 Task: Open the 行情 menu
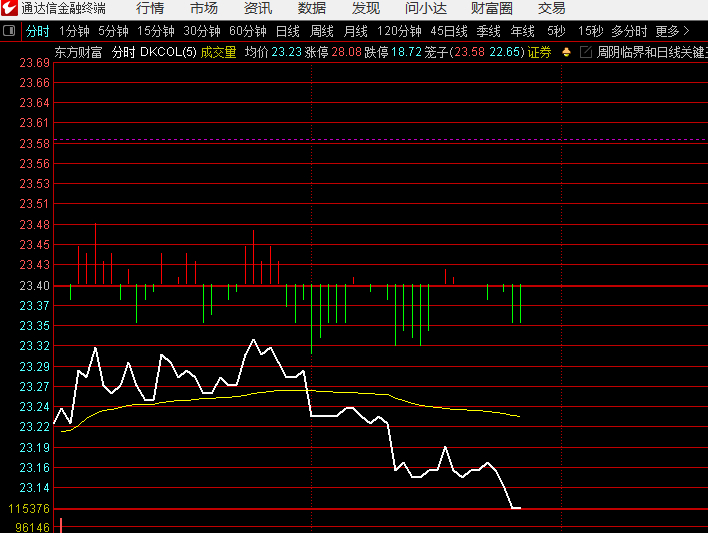coord(150,8)
